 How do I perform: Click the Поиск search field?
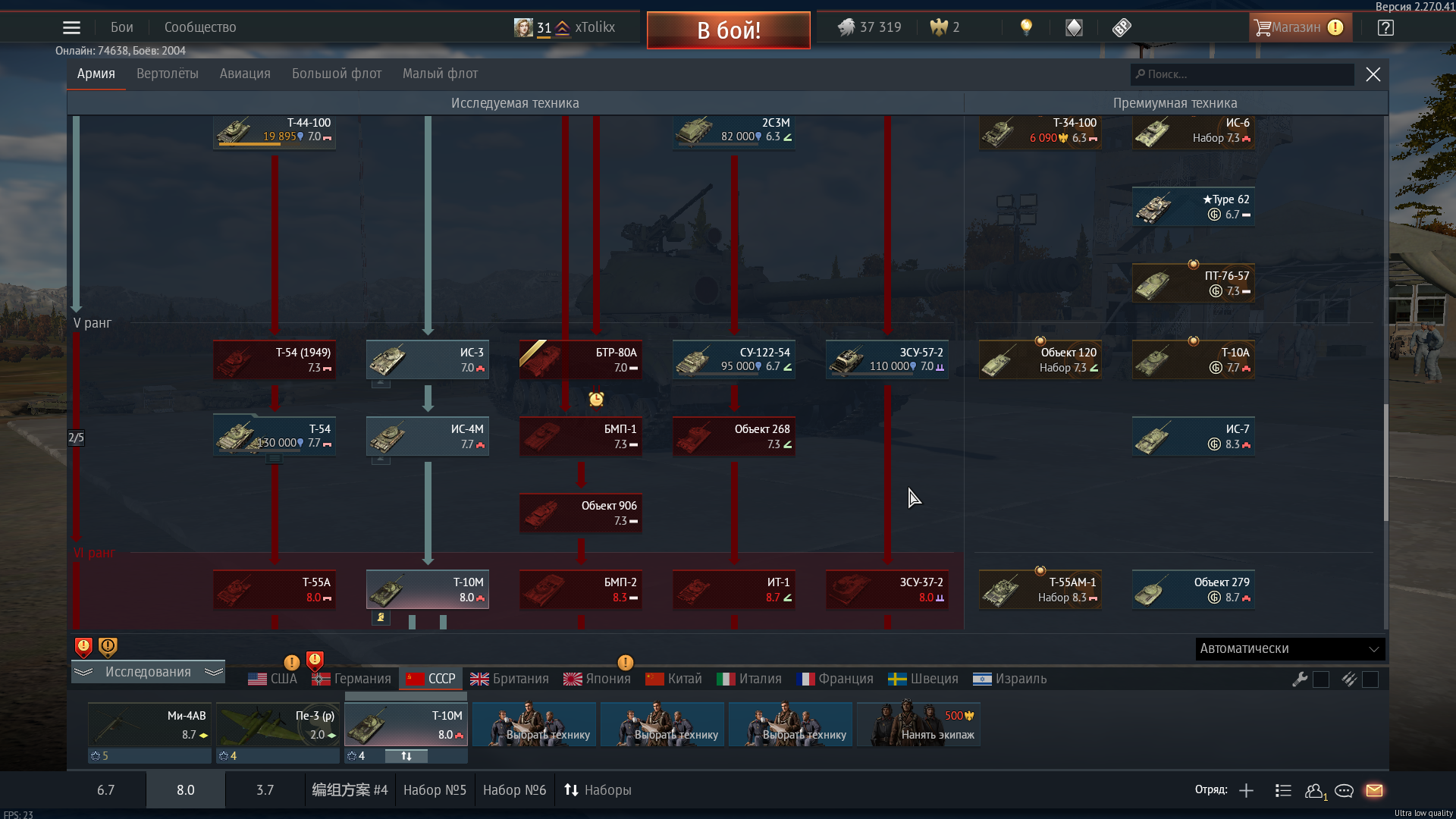[1242, 74]
